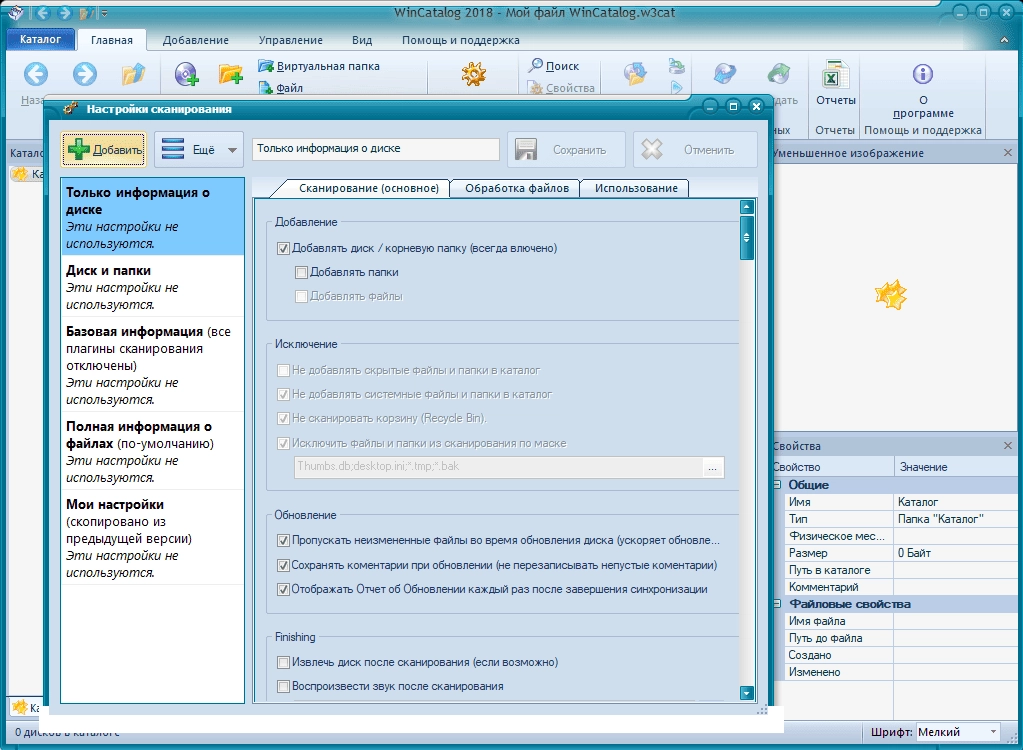
Task: Select Диск и папки preset
Action: point(153,286)
